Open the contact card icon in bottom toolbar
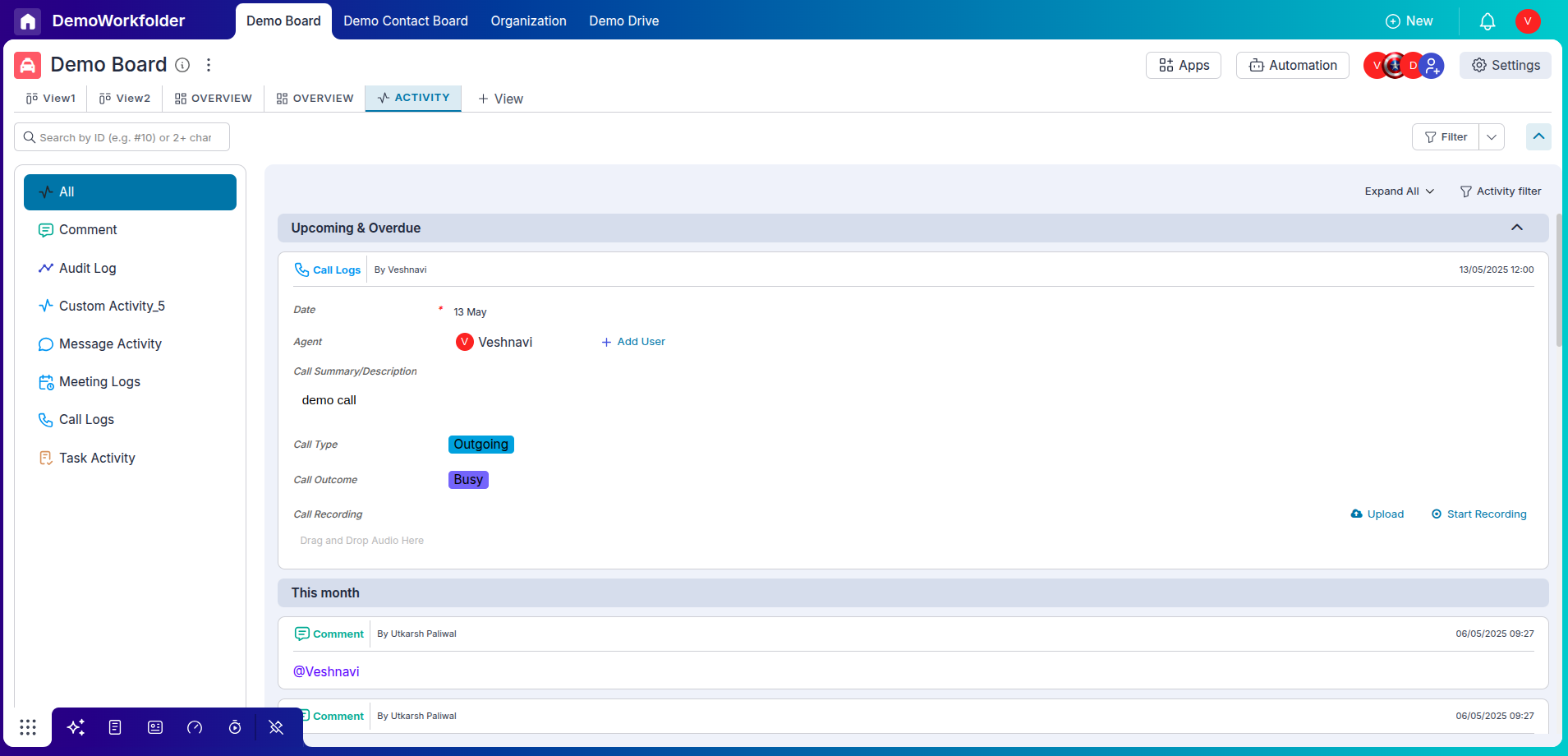This screenshot has width=1568, height=756. pos(155,727)
